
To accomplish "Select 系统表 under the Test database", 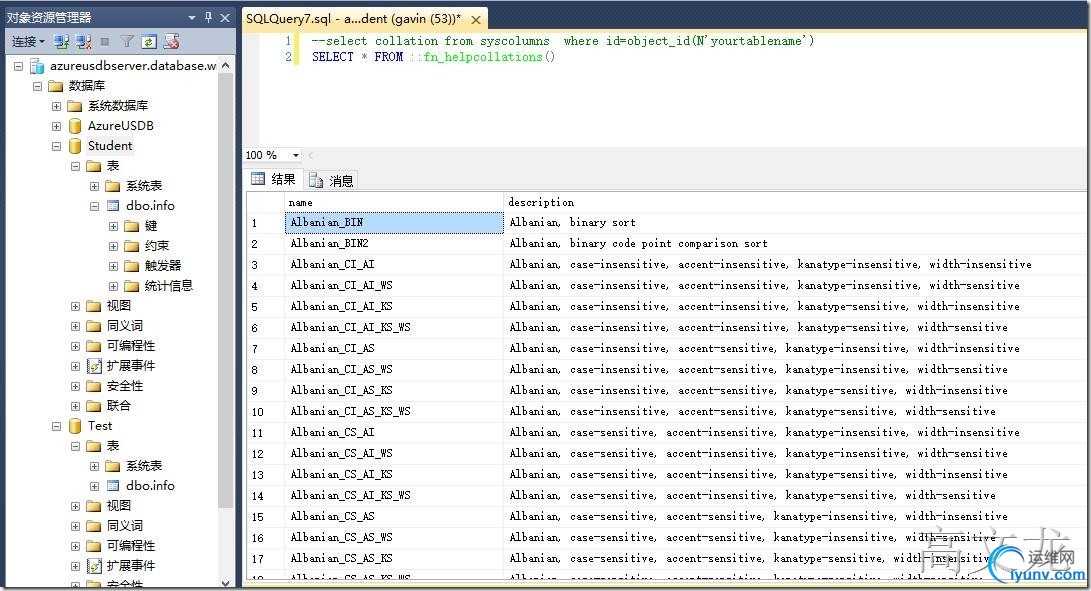I will 143,466.
